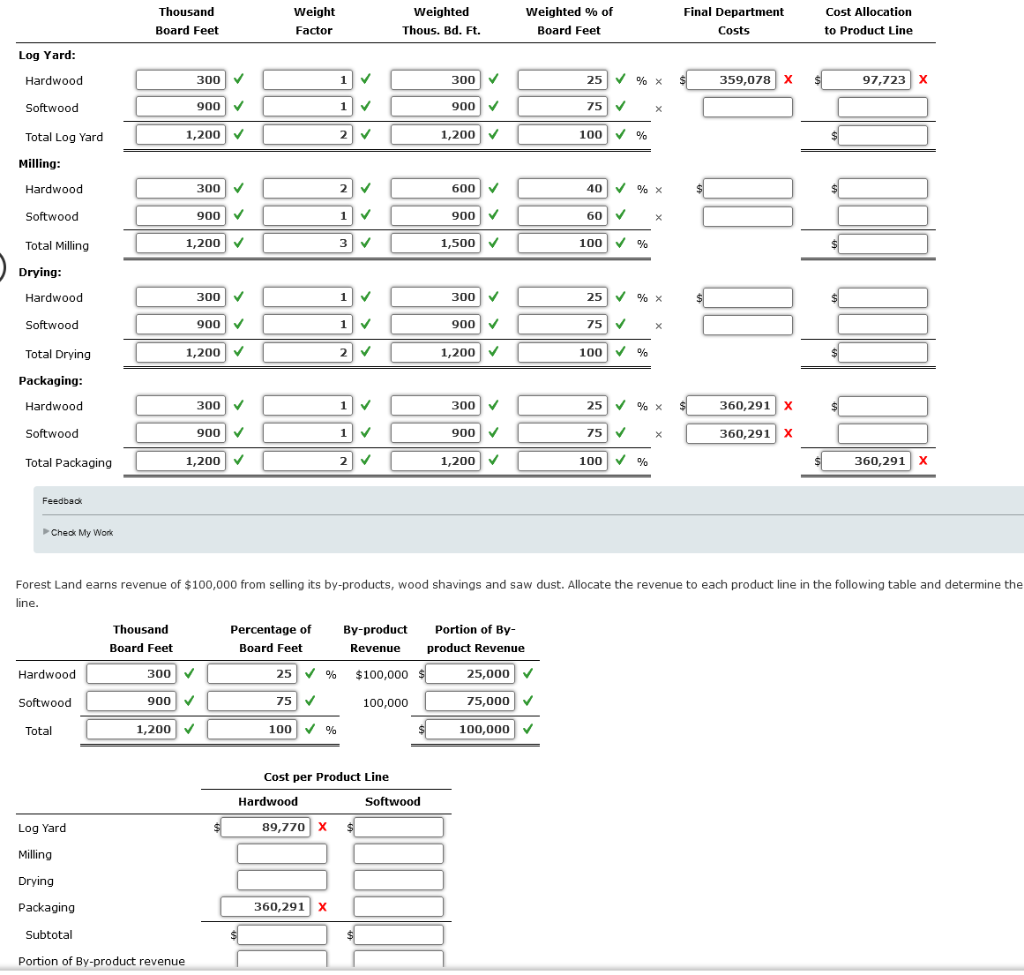Click Drying Softwood Cost Allocation field
Screen dimensions: 1024x975
(883, 325)
